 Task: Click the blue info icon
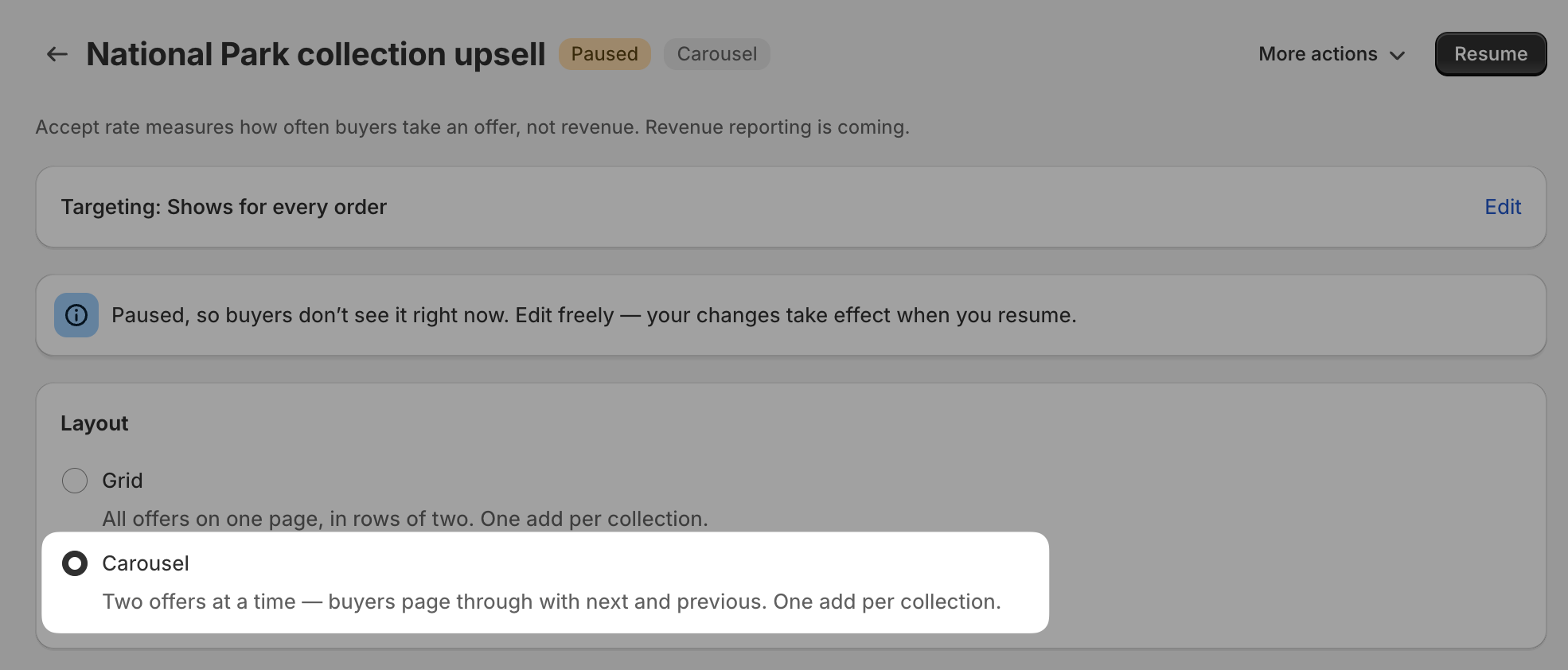[76, 315]
